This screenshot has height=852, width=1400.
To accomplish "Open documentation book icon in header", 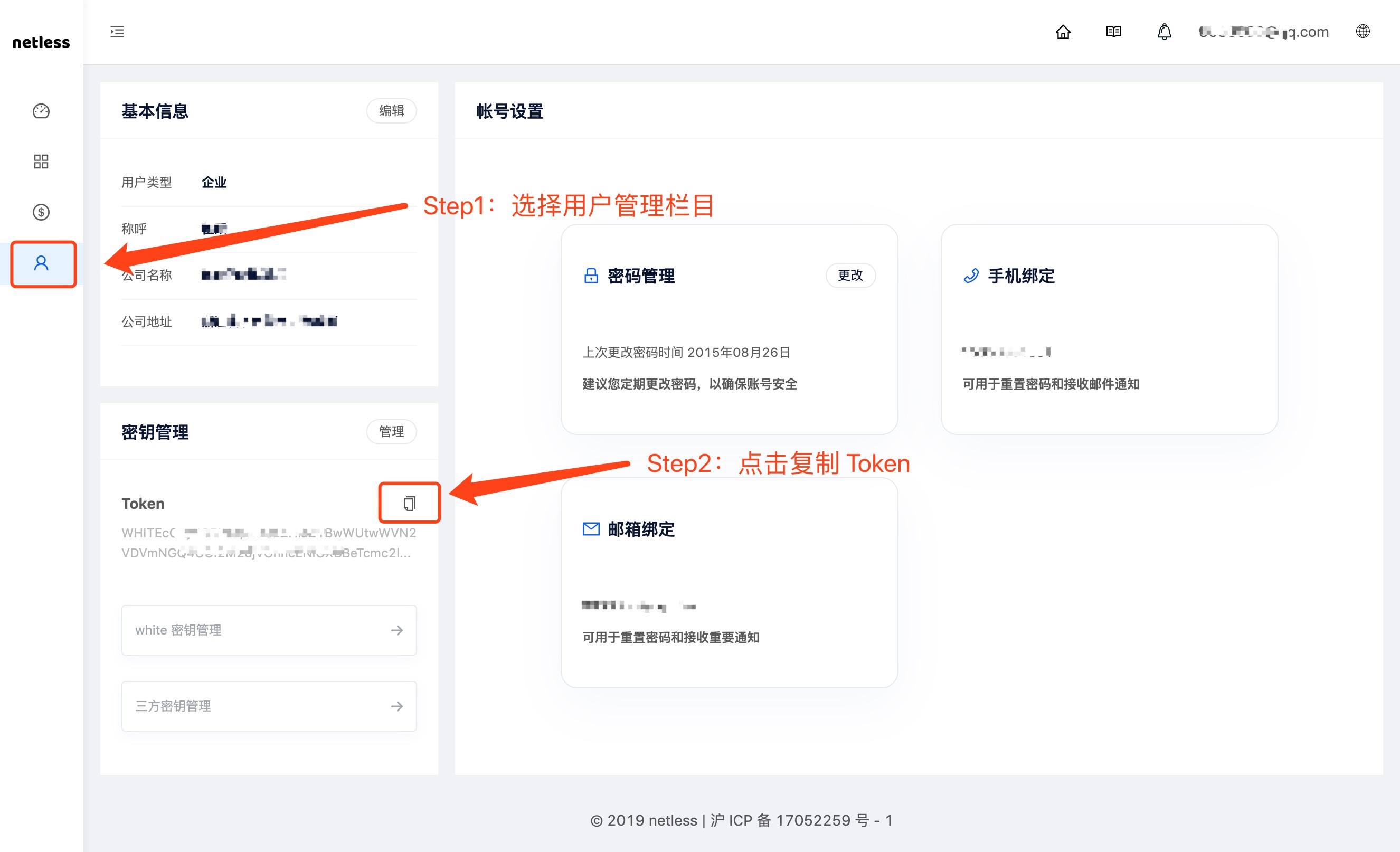I will pos(1114,32).
